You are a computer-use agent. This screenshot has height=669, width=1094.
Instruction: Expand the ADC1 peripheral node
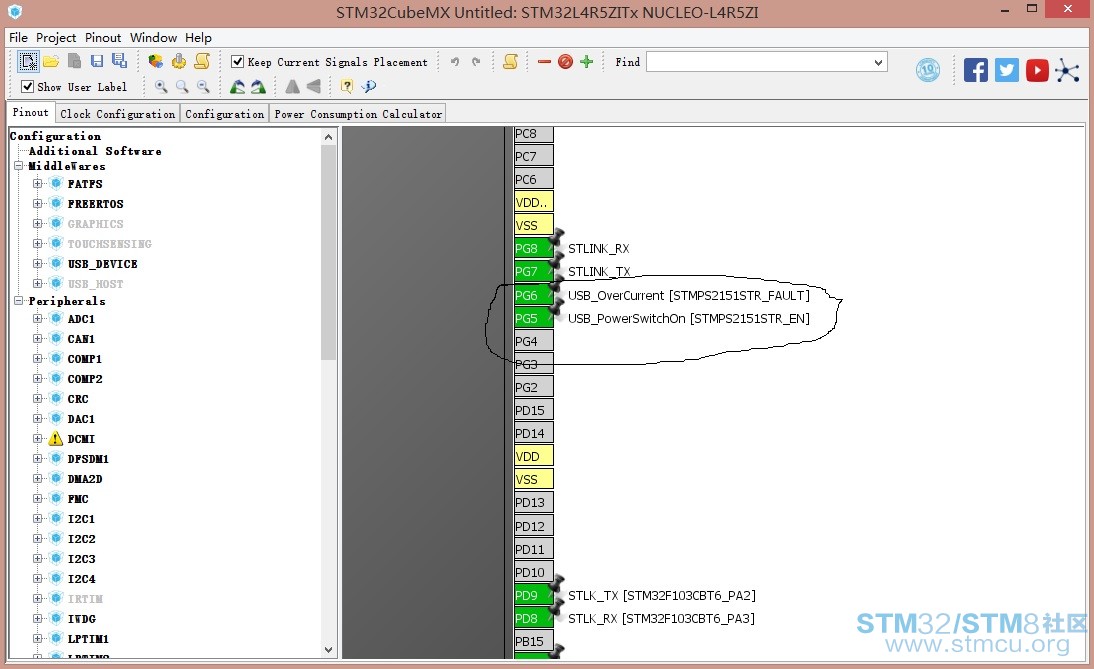pos(38,319)
